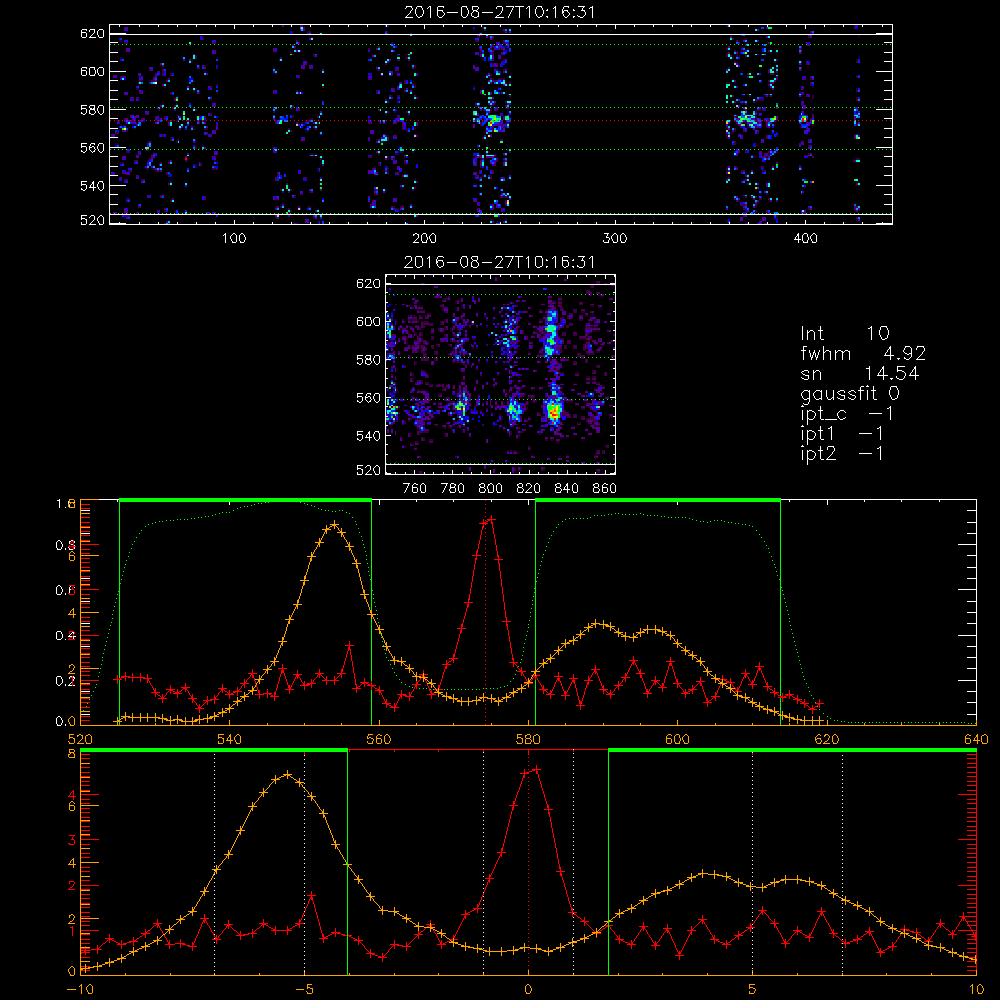Click orange x-axis label 640 on the profile plot
This screenshot has height=1000, width=1000.
click(x=976, y=739)
